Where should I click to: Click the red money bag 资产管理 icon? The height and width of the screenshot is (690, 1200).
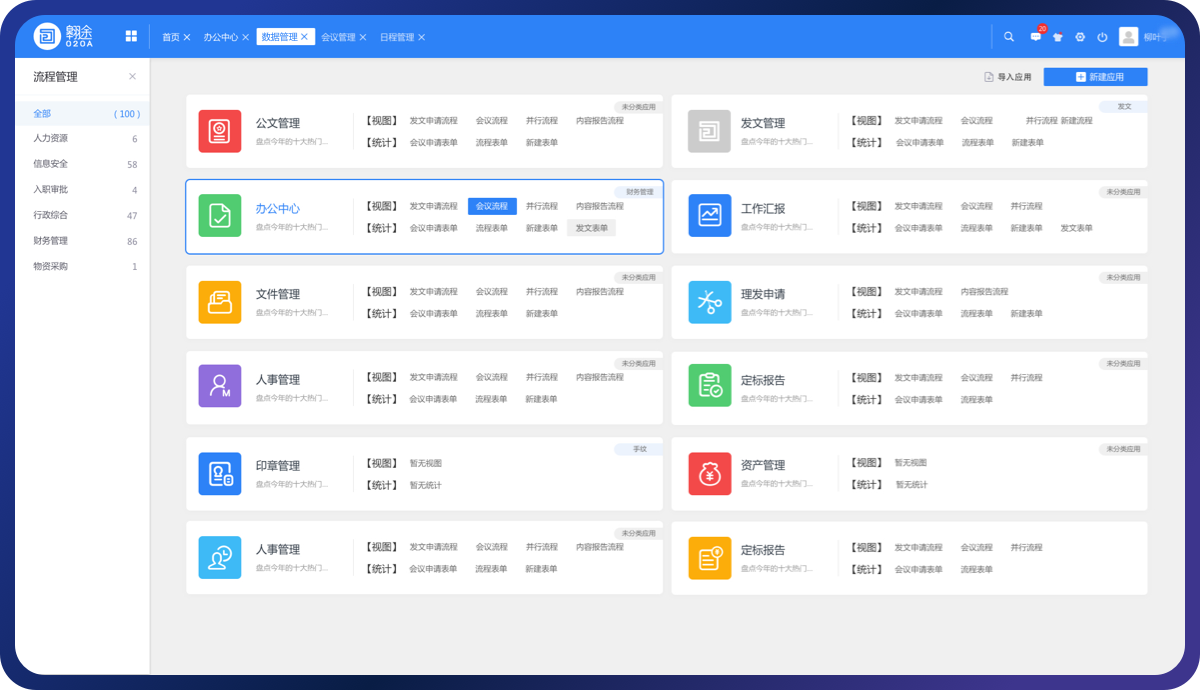pyautogui.click(x=709, y=473)
